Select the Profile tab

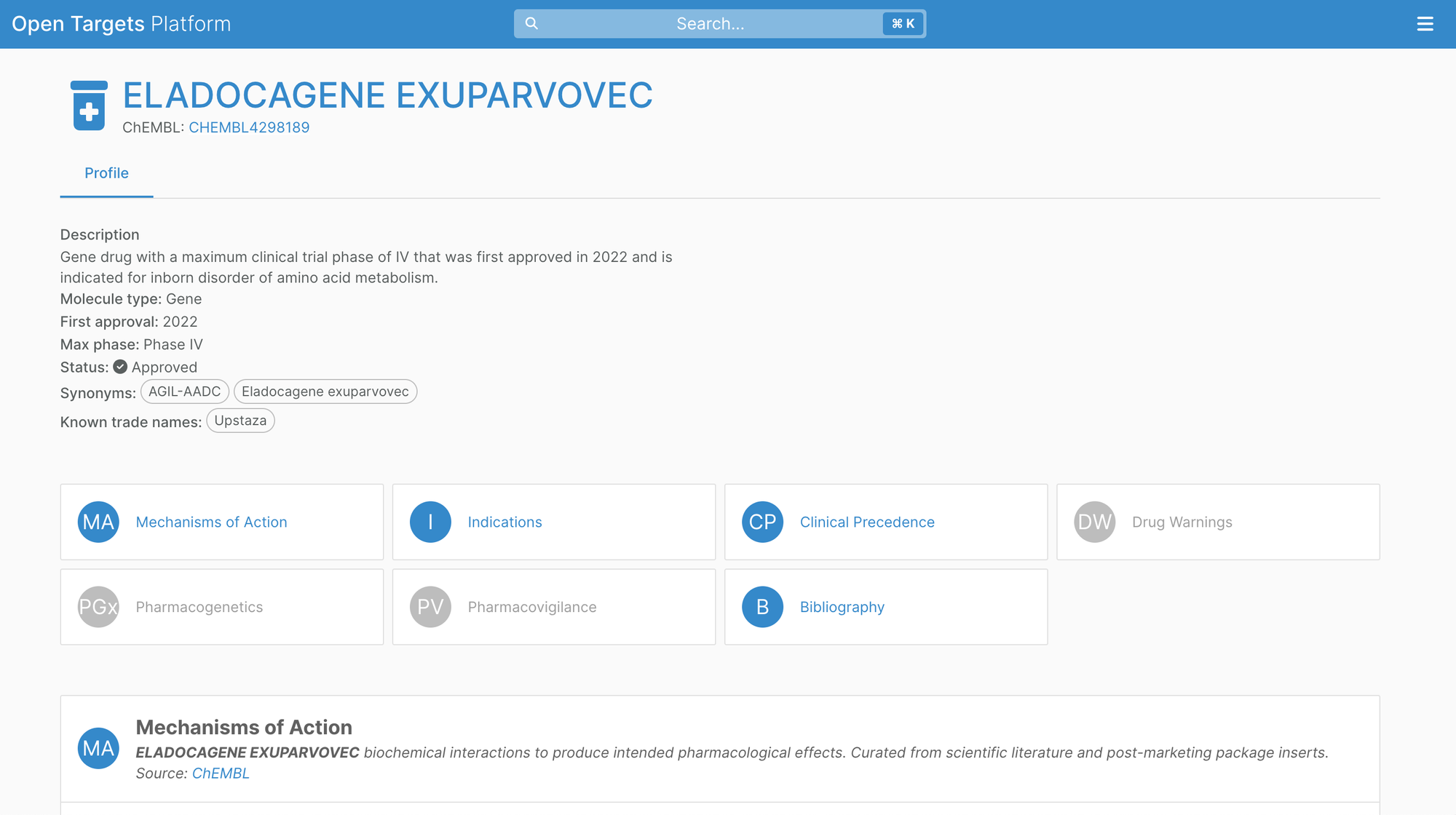coord(106,173)
